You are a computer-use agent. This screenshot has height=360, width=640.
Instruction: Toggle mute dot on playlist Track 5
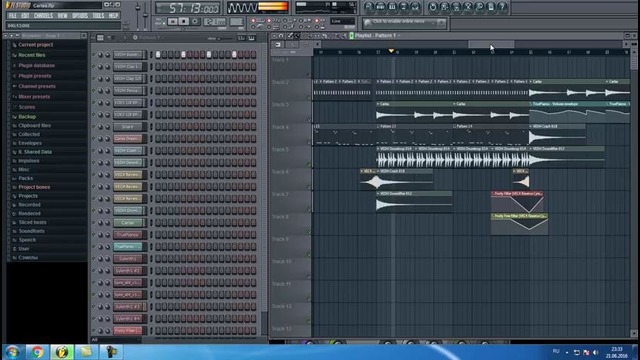click(x=309, y=164)
